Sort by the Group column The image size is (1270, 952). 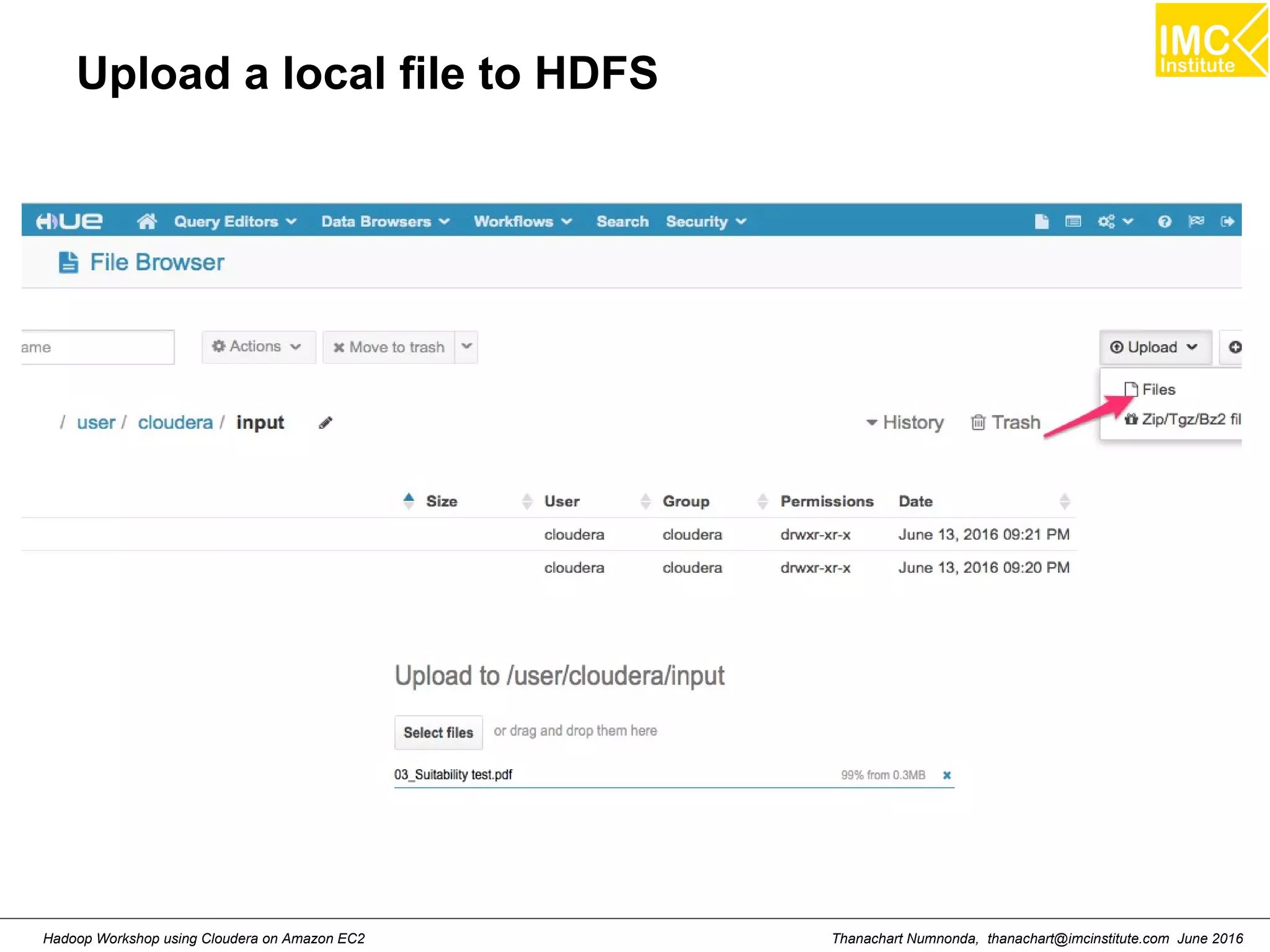(x=686, y=501)
